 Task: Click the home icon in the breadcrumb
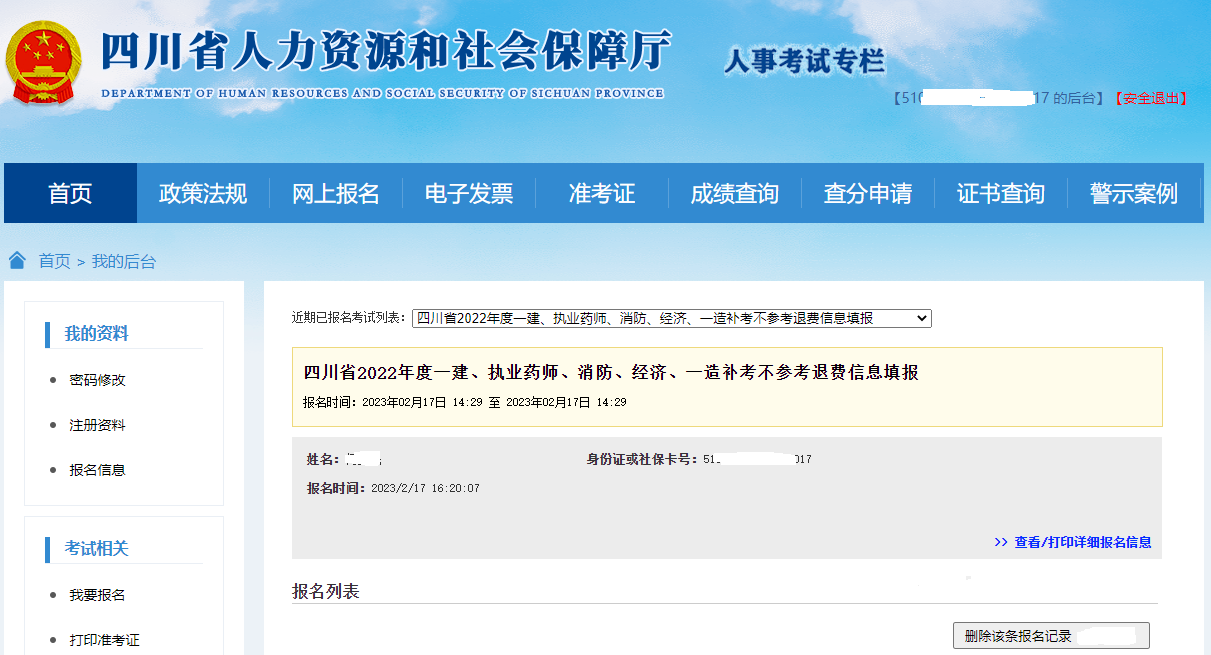16,259
